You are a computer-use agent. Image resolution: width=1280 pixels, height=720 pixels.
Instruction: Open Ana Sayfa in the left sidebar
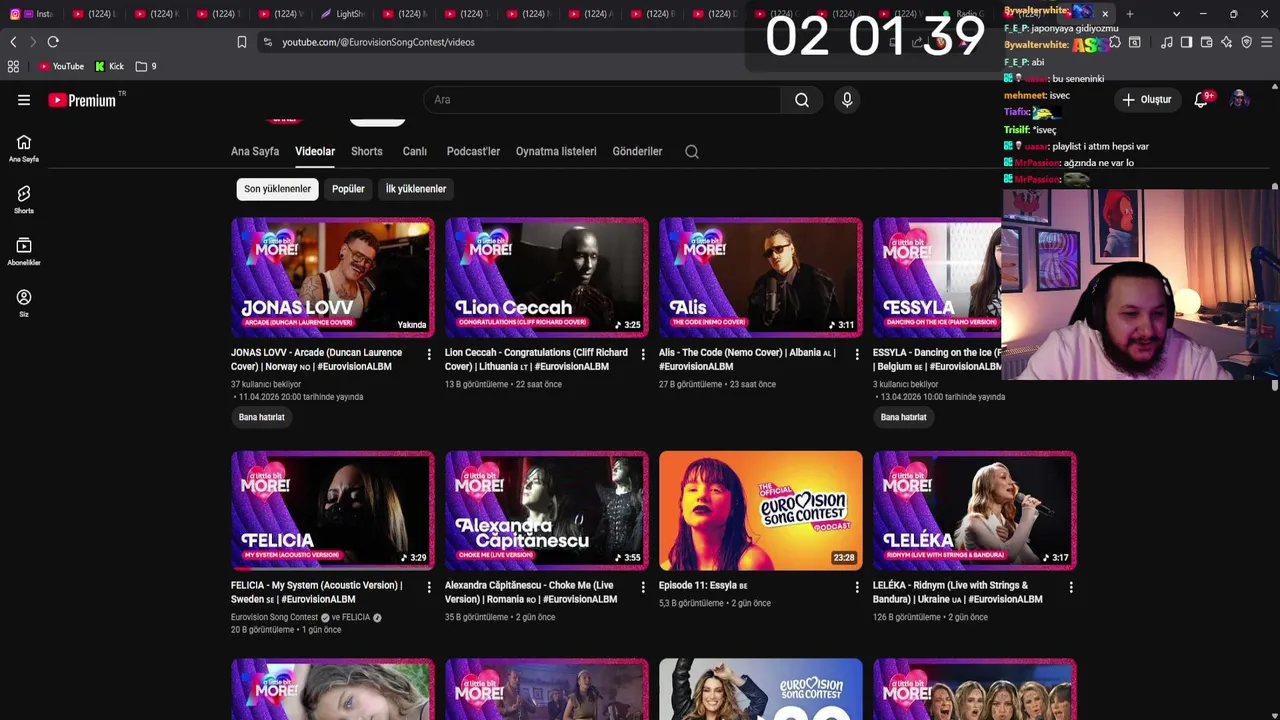click(x=24, y=148)
